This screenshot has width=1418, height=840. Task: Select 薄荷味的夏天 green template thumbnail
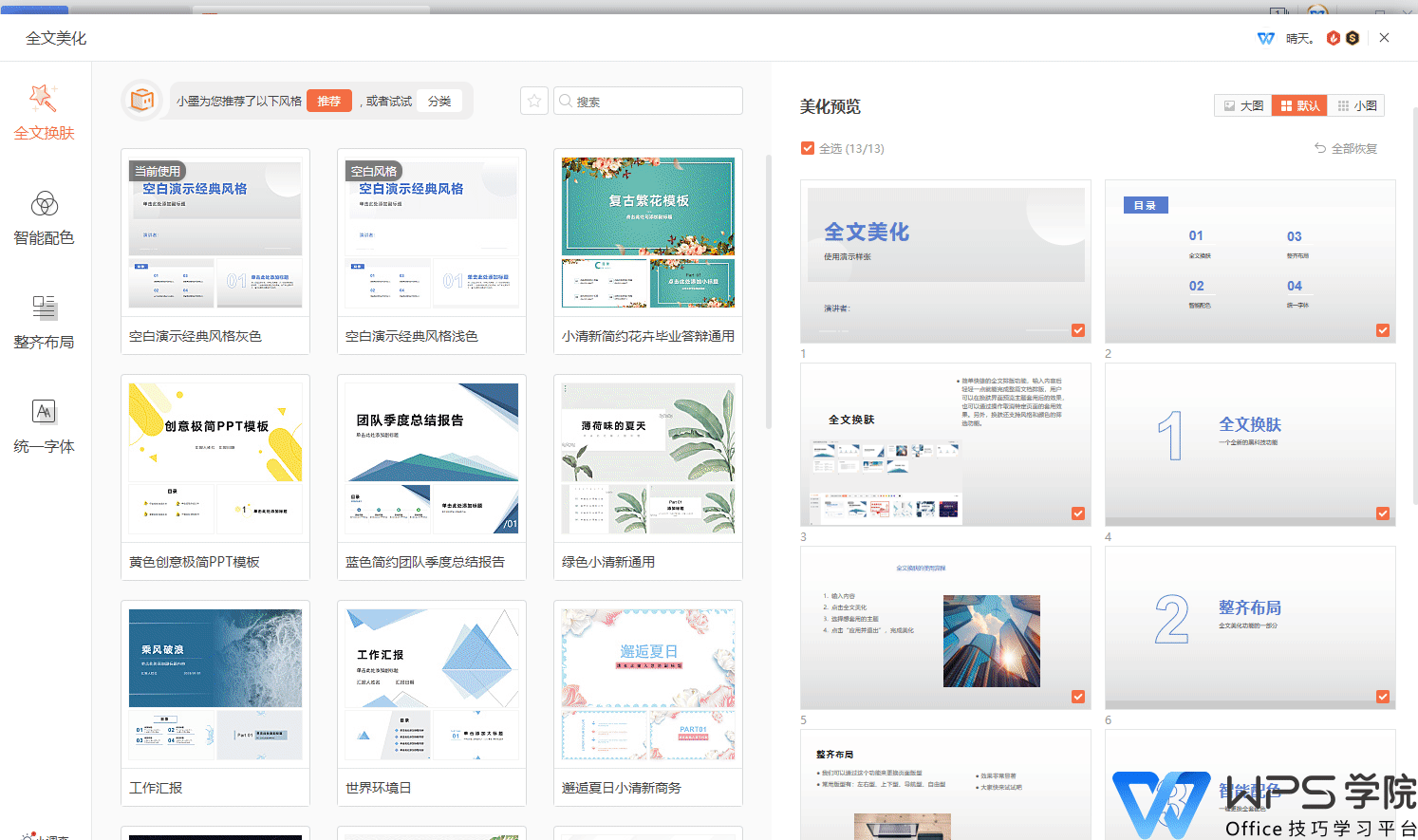click(648, 458)
